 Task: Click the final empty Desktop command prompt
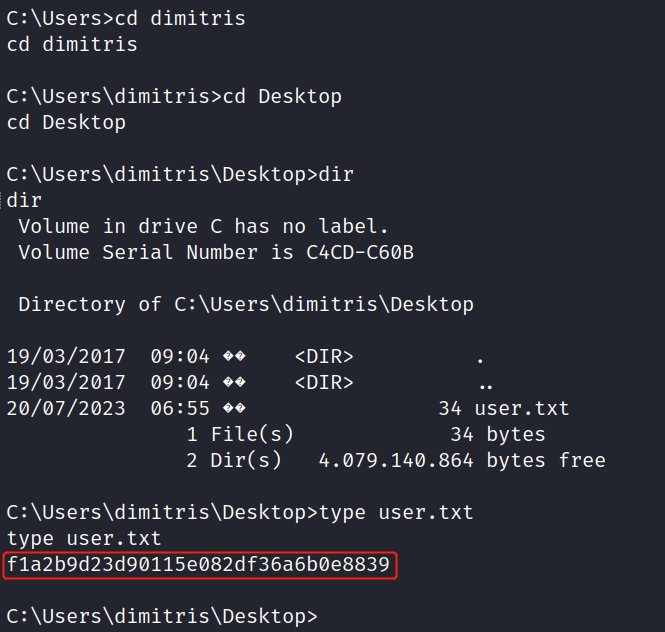(162, 616)
